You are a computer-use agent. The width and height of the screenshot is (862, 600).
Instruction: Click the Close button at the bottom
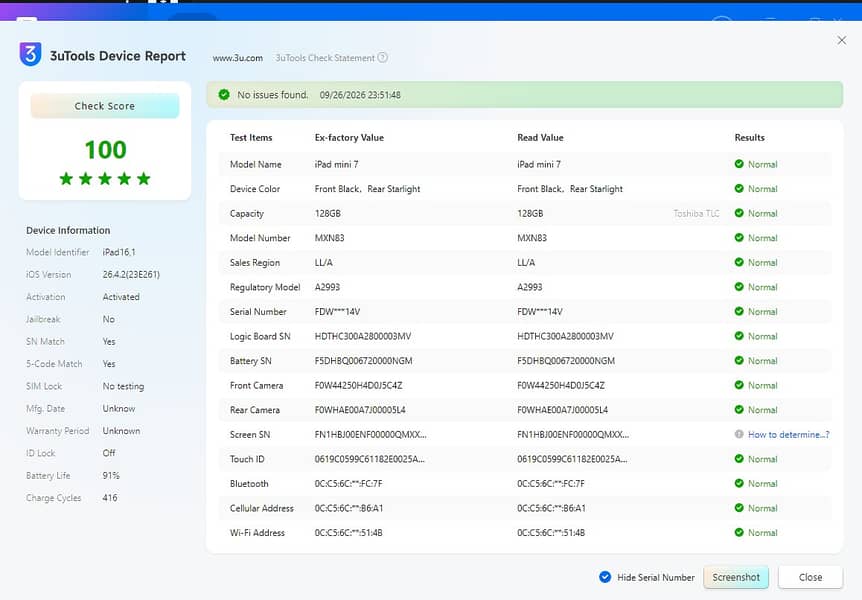pyautogui.click(x=810, y=577)
